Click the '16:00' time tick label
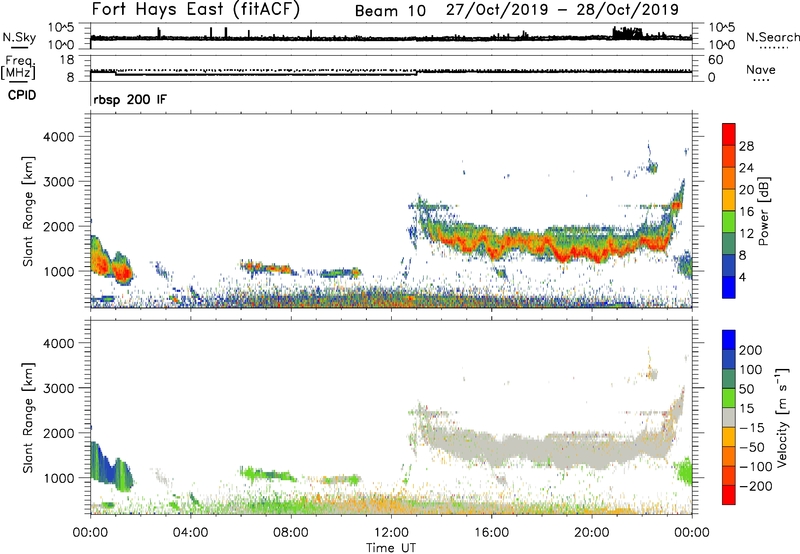800x554 pixels. (x=491, y=533)
